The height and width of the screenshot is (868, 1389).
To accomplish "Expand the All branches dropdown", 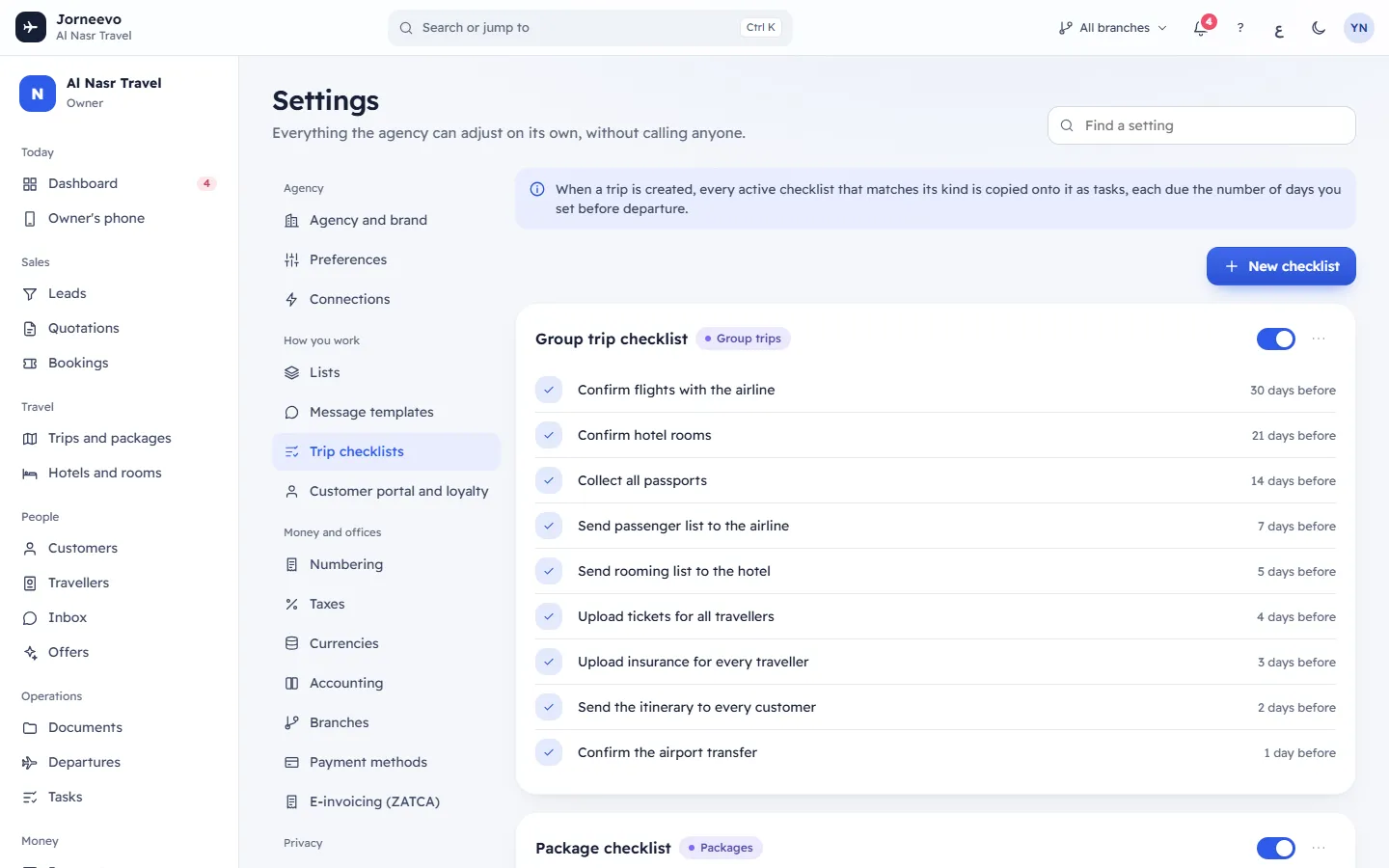I will click(1112, 28).
